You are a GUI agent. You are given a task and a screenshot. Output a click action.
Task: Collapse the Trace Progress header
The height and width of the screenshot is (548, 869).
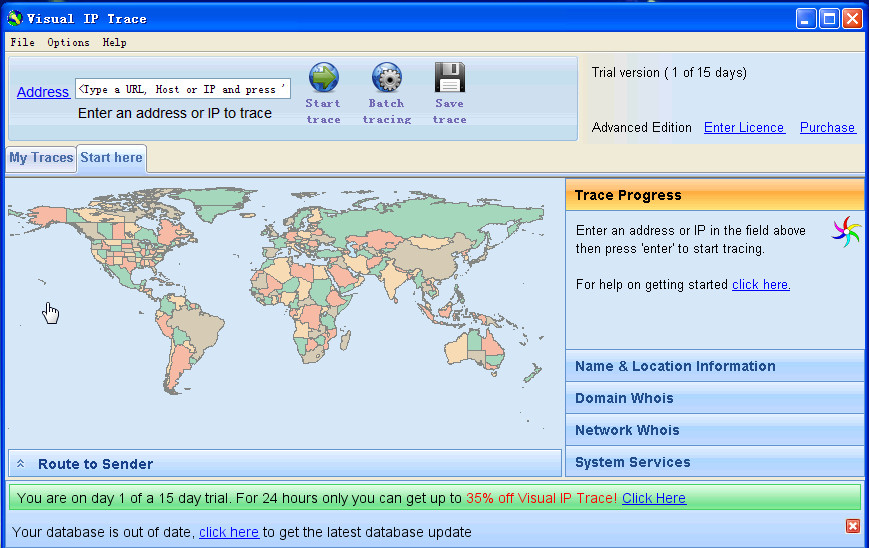pyautogui.click(x=714, y=195)
